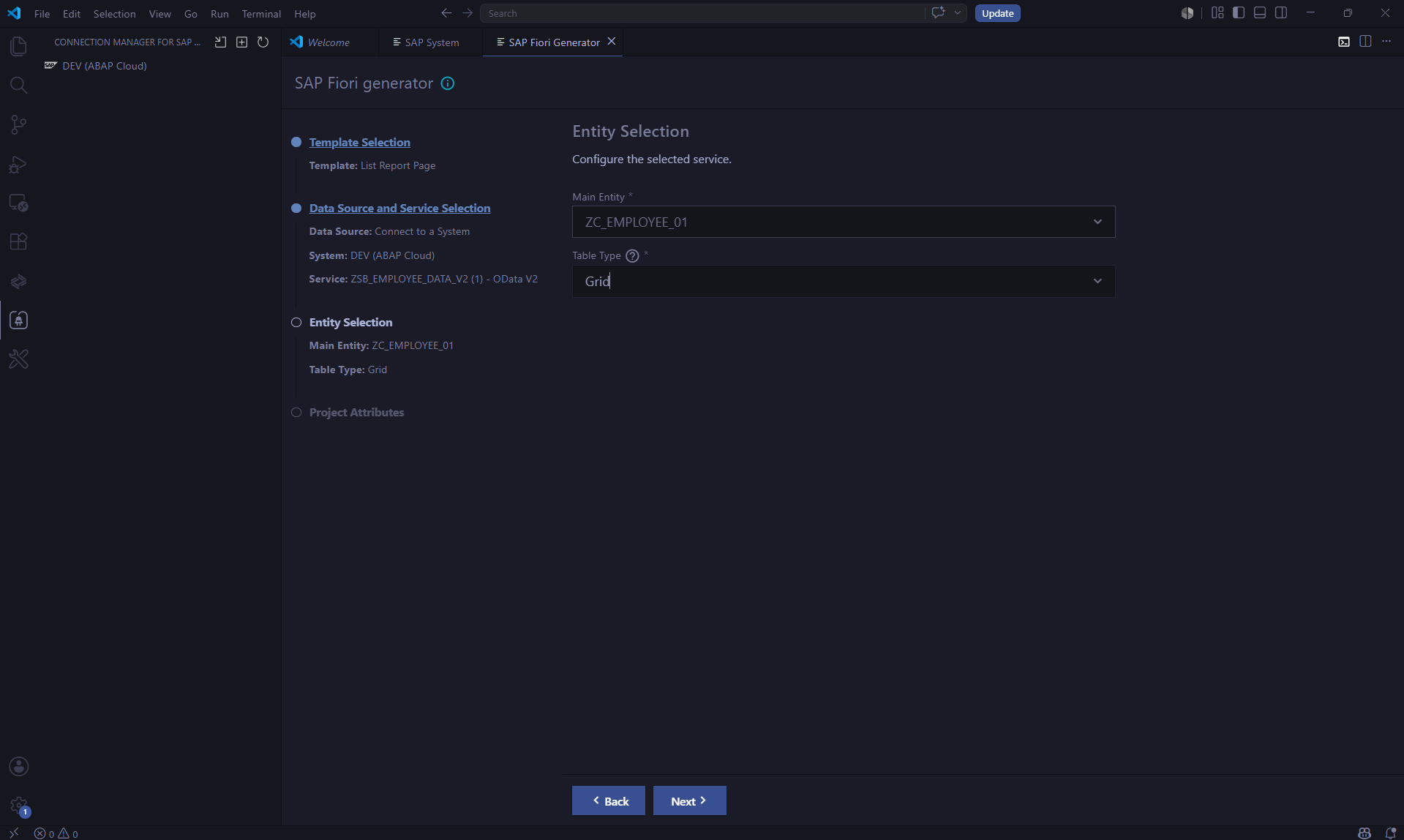Open the Copilot status icon in status bar

(1364, 833)
